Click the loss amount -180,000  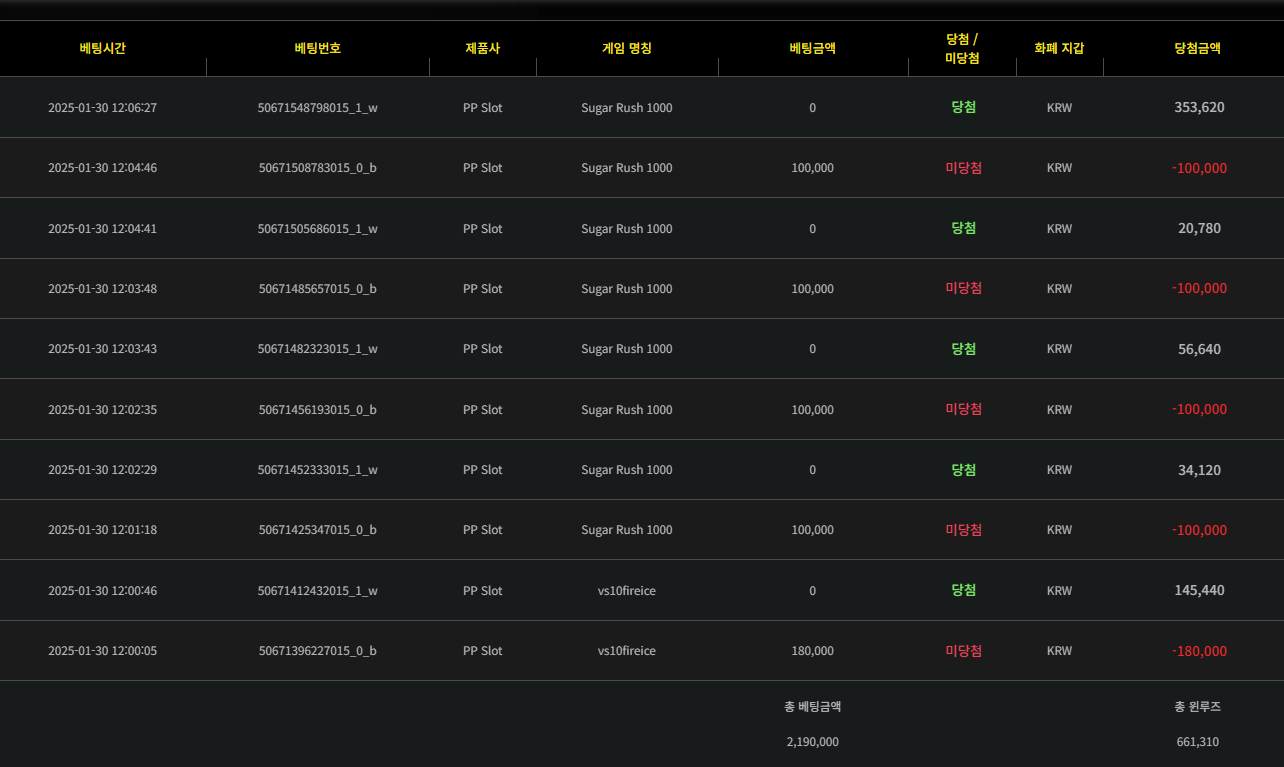1199,651
